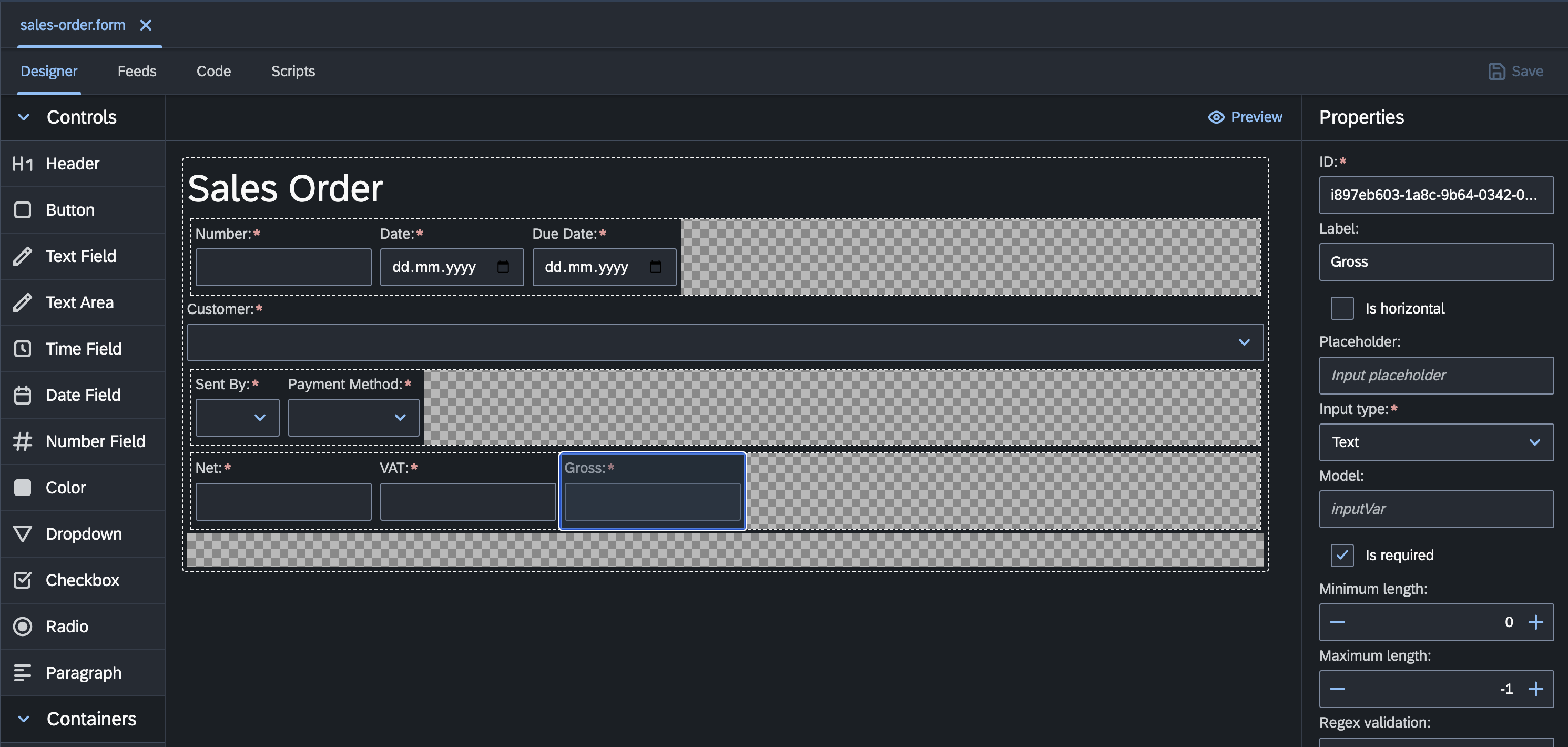The width and height of the screenshot is (1568, 747).
Task: Select the Checkbox control icon
Action: (x=23, y=580)
